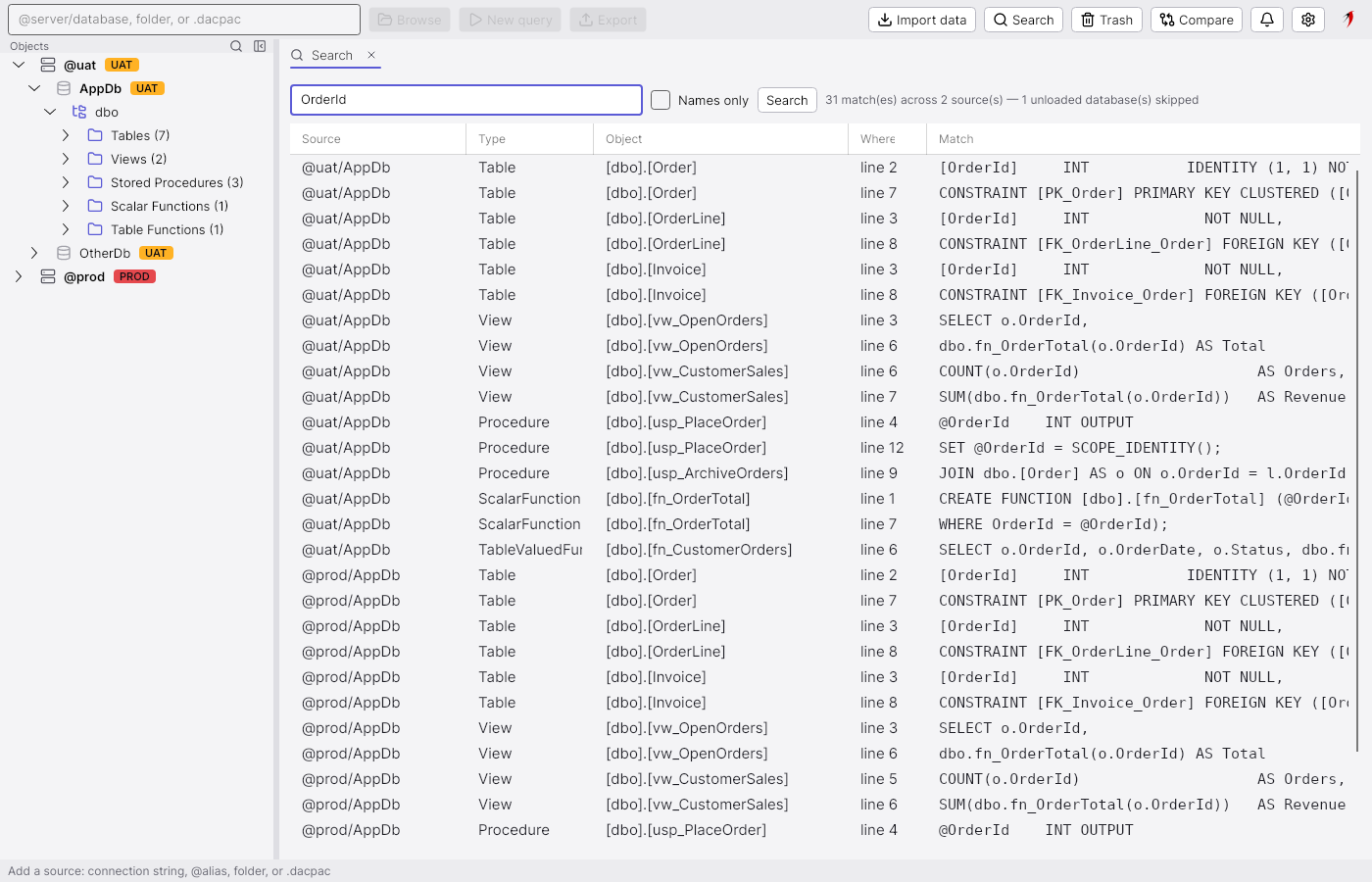Click the Stored Procedures folder icon
Image resolution: width=1372 pixels, height=882 pixels.
point(95,182)
